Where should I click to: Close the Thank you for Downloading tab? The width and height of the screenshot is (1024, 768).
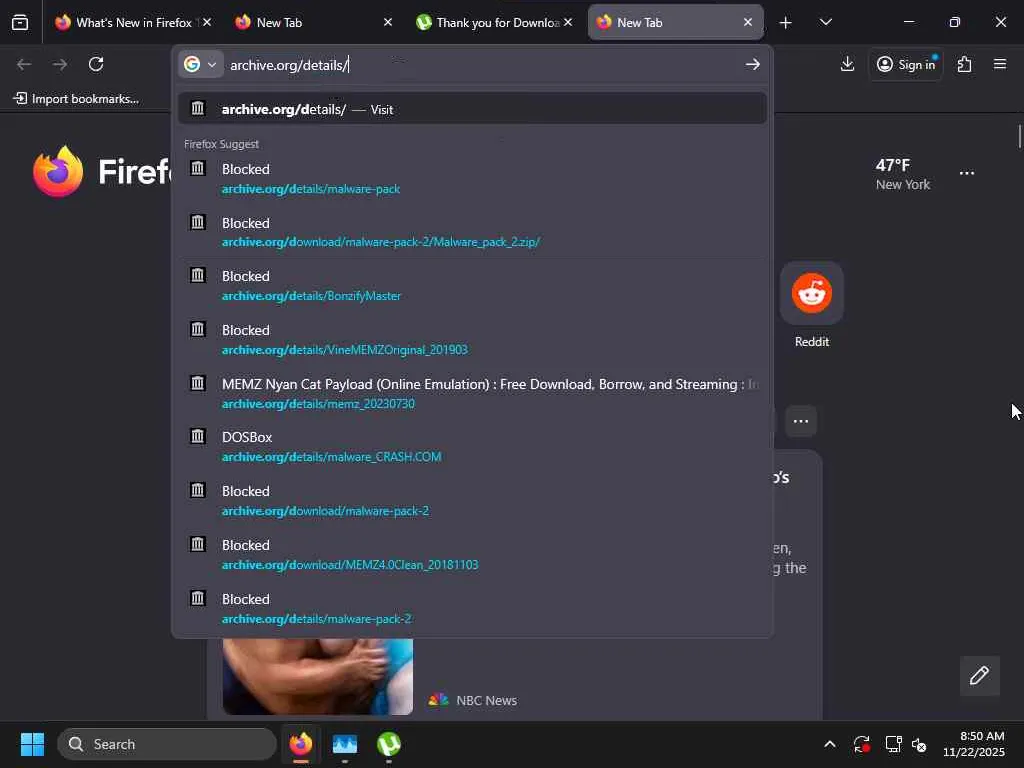(x=568, y=22)
